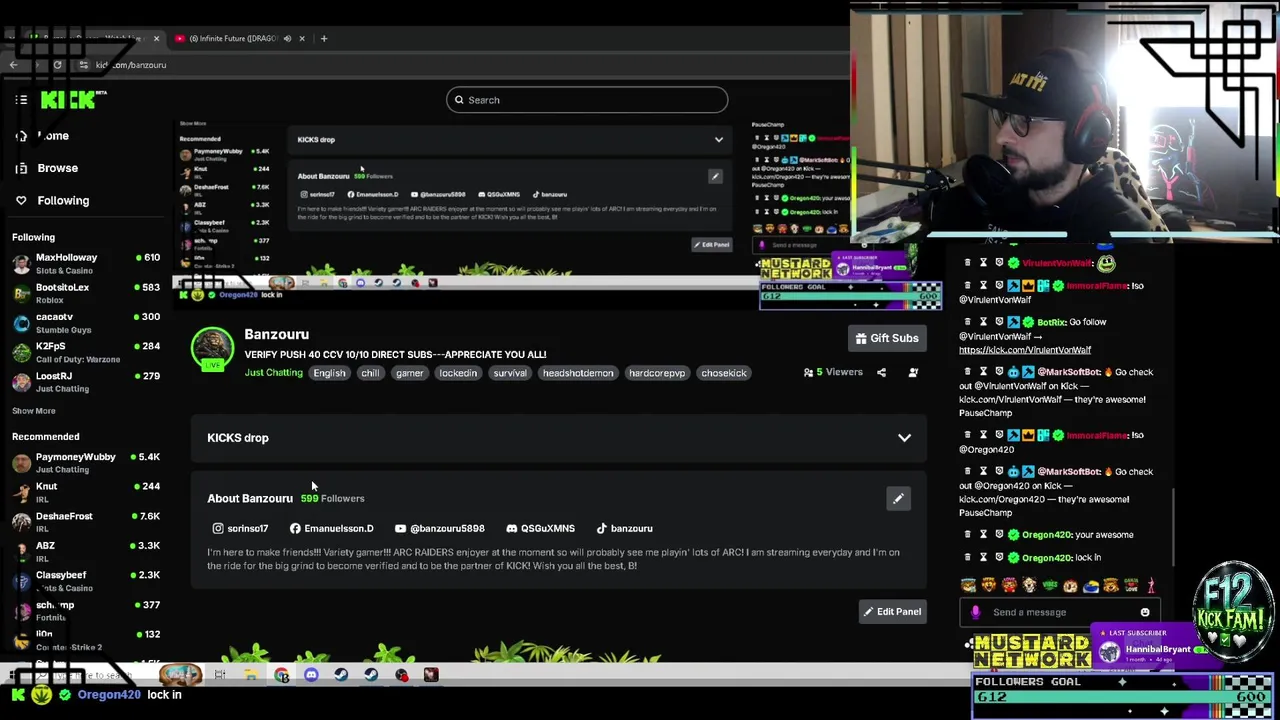
Task: Click the green KICK logo
Action: pyautogui.click(x=69, y=100)
